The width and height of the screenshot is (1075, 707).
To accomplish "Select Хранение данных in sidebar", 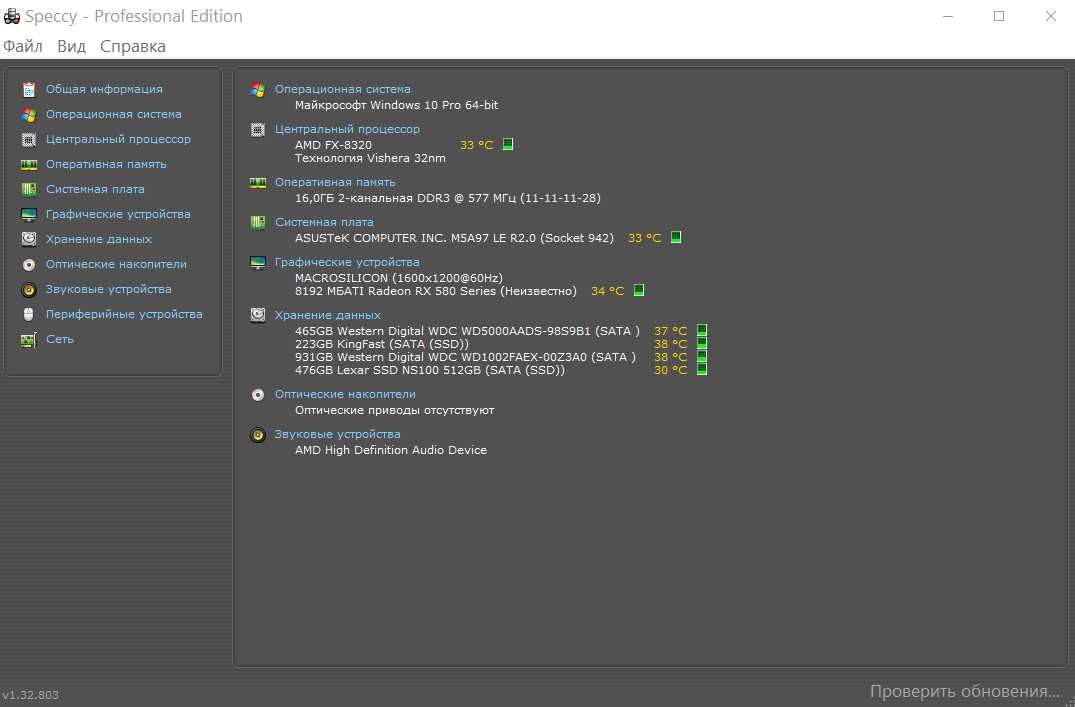I will [x=99, y=239].
